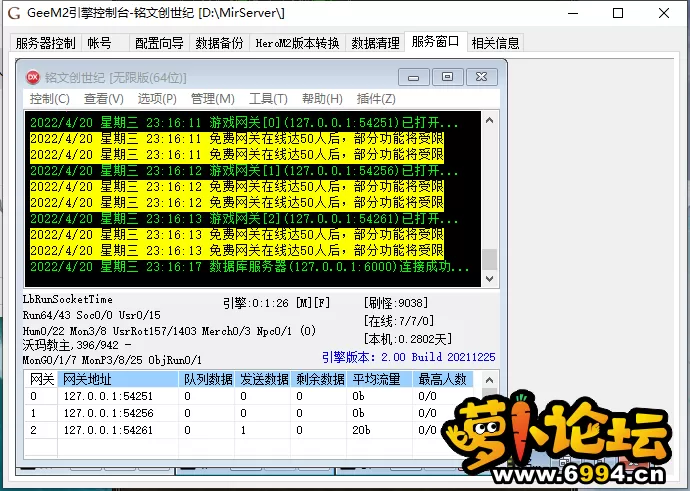Open the 服务器控制 tab

[45, 43]
